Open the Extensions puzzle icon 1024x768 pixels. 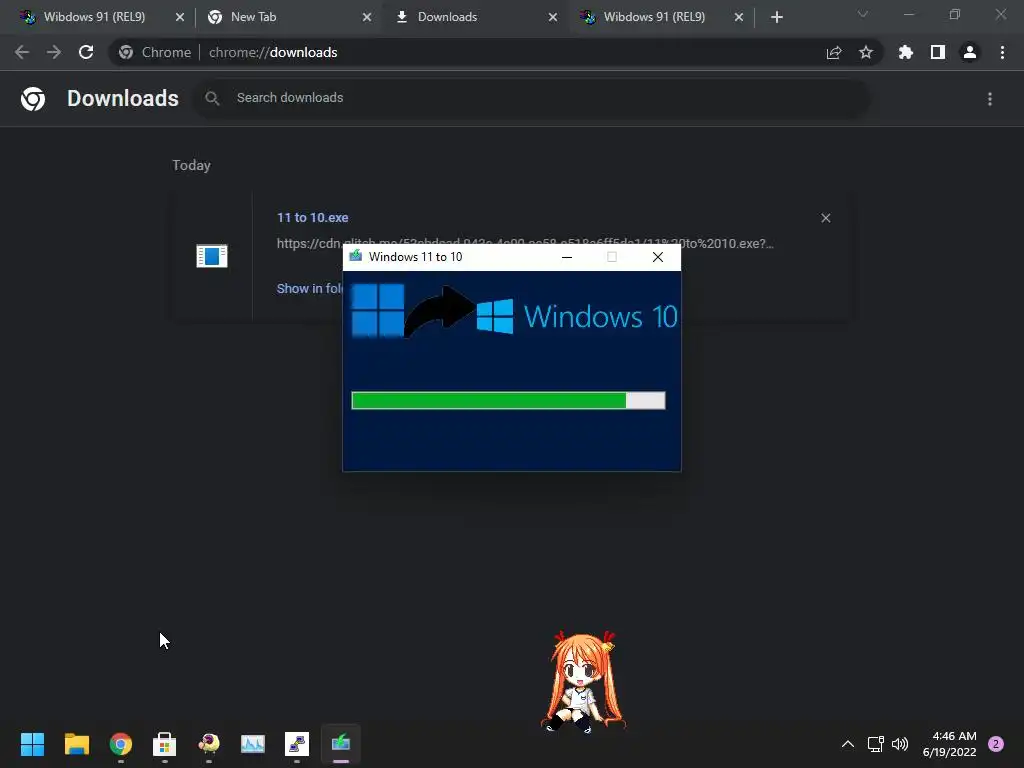905,52
